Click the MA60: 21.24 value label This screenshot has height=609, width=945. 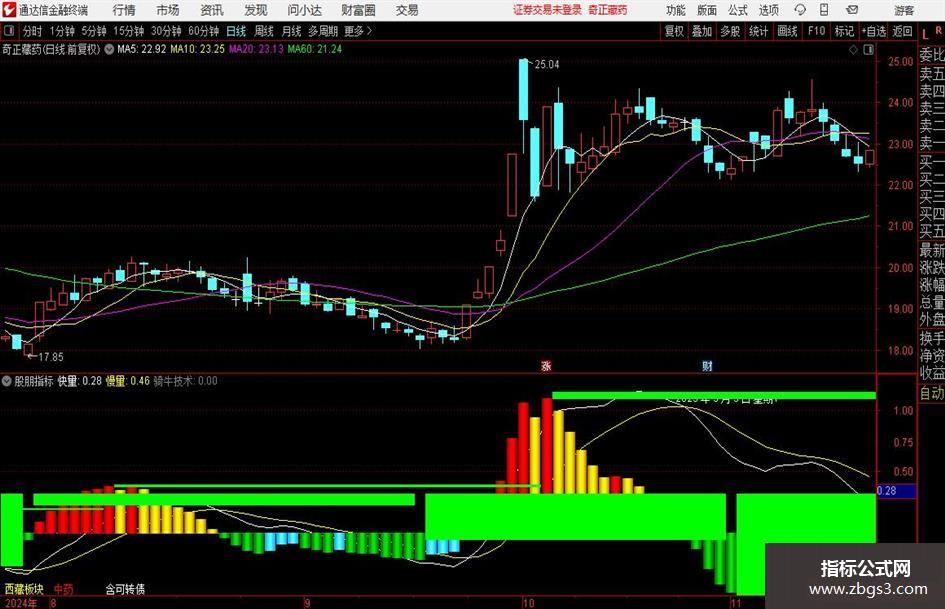[x=315, y=49]
